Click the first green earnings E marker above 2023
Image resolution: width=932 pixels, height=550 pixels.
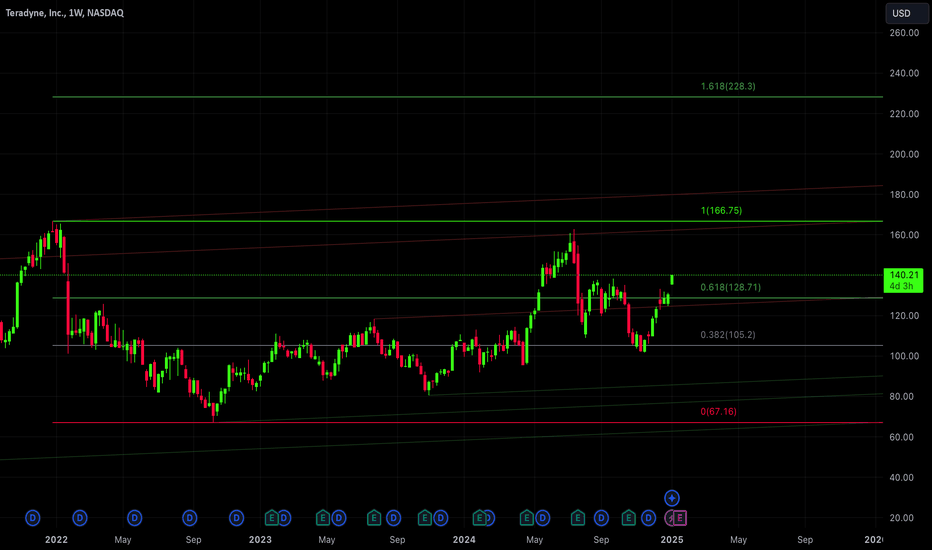tap(271, 518)
